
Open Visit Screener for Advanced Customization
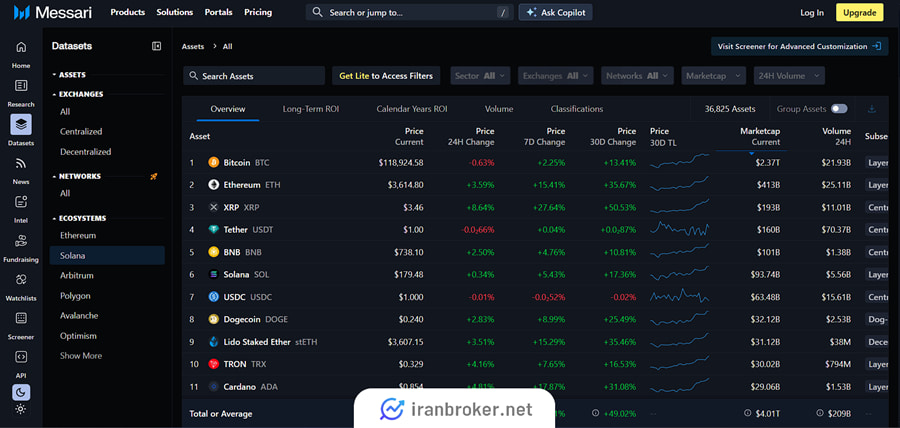point(800,46)
